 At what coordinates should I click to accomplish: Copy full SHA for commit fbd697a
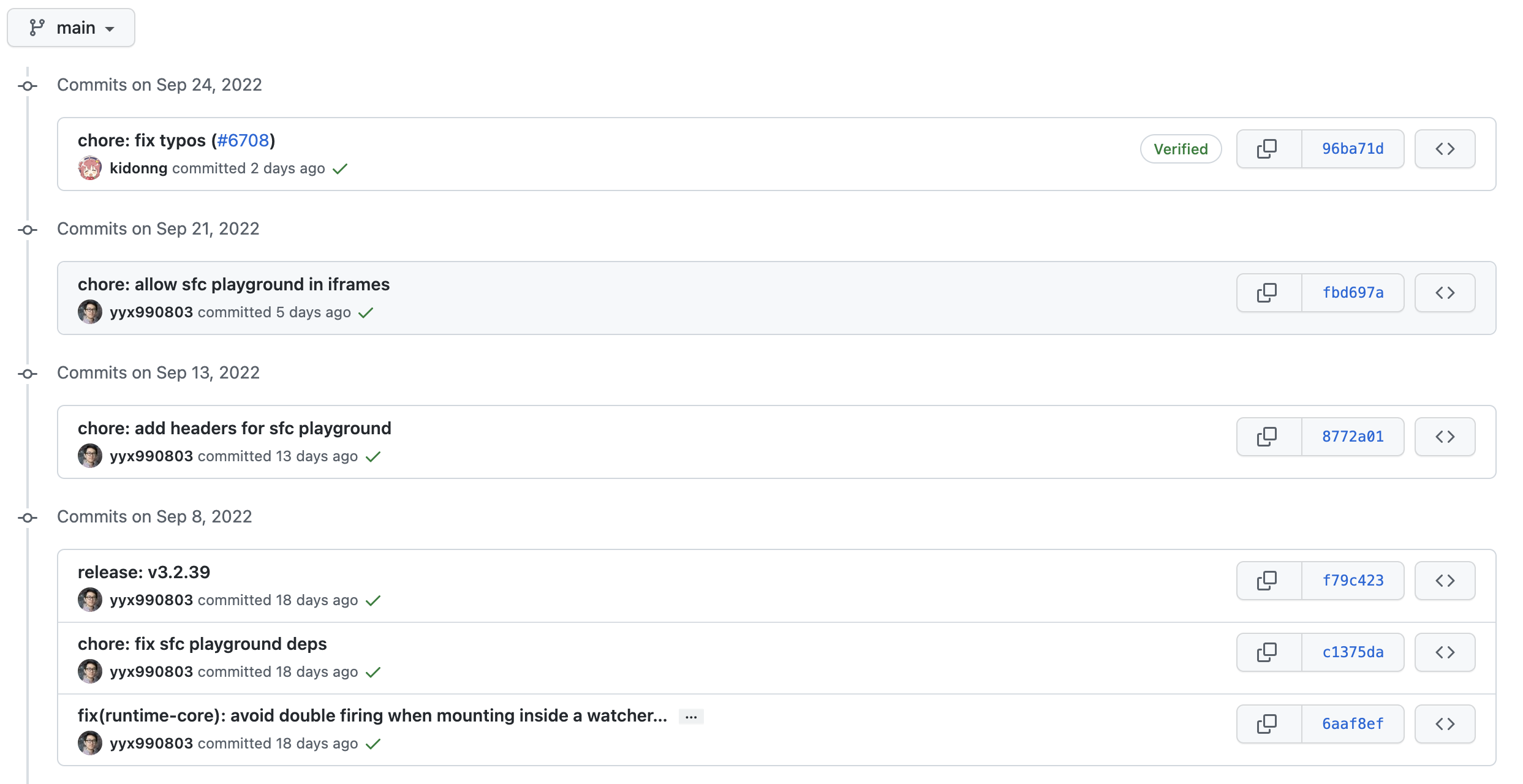[1268, 293]
